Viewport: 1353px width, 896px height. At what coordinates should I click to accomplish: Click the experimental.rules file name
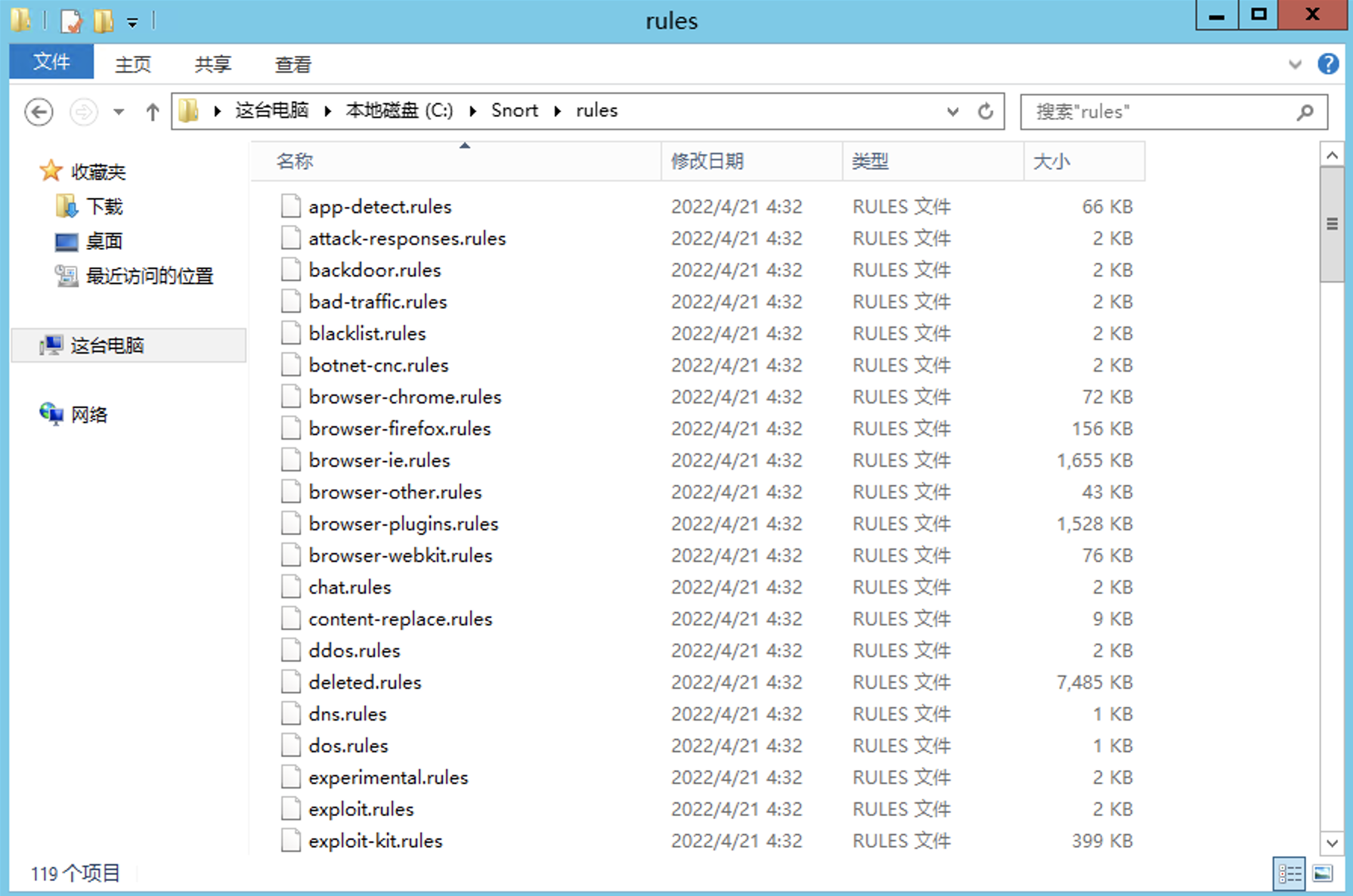[x=389, y=777]
